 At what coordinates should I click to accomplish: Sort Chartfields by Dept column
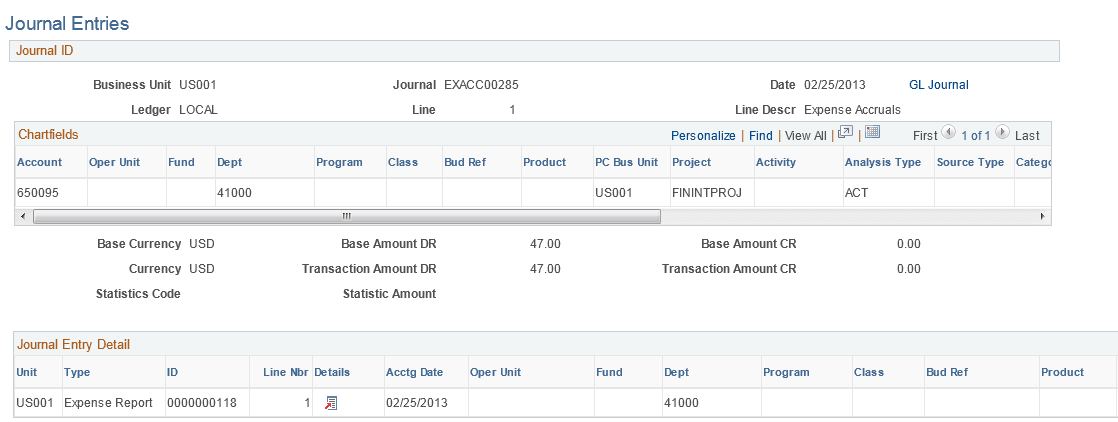[x=230, y=162]
